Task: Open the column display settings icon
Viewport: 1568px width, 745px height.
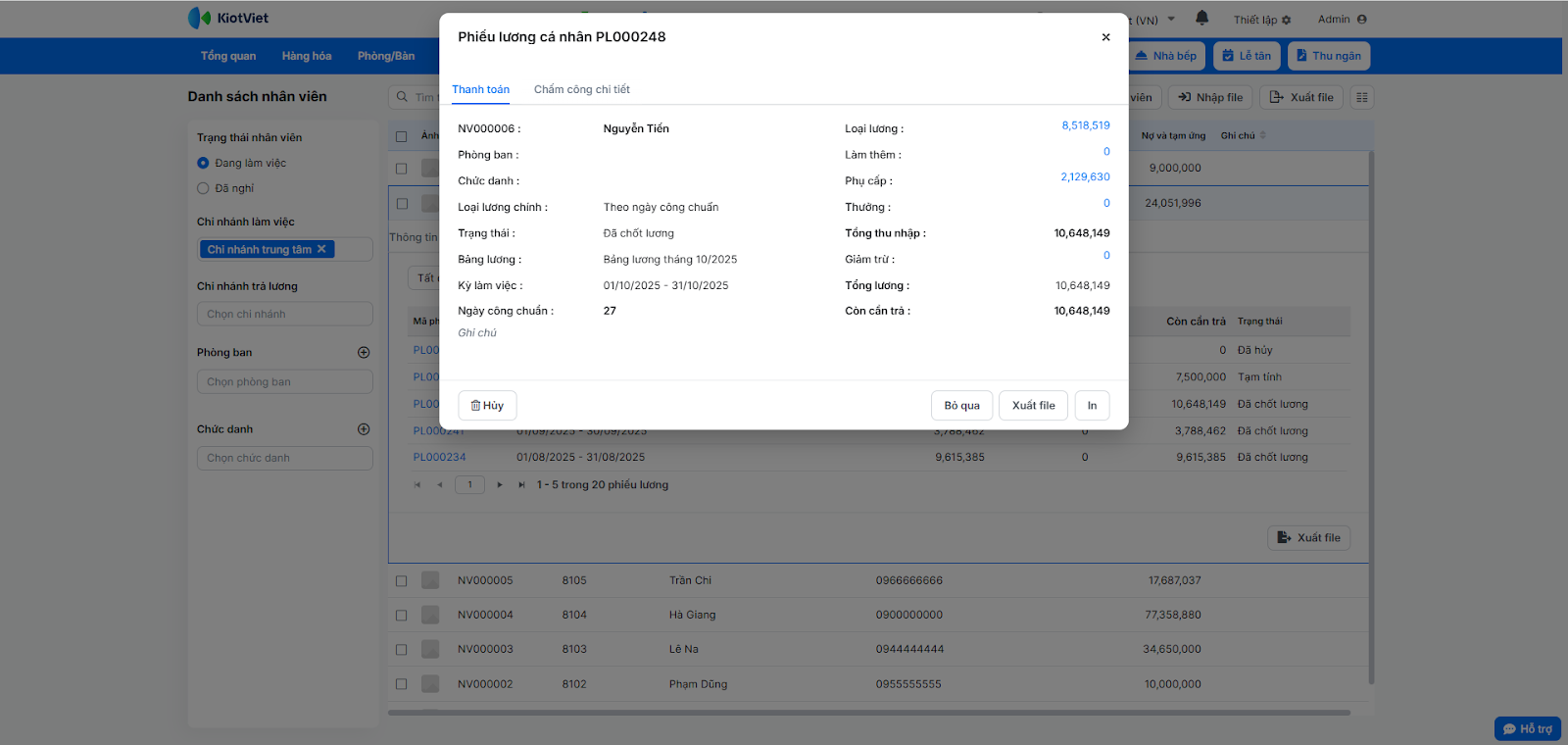Action: [1362, 97]
